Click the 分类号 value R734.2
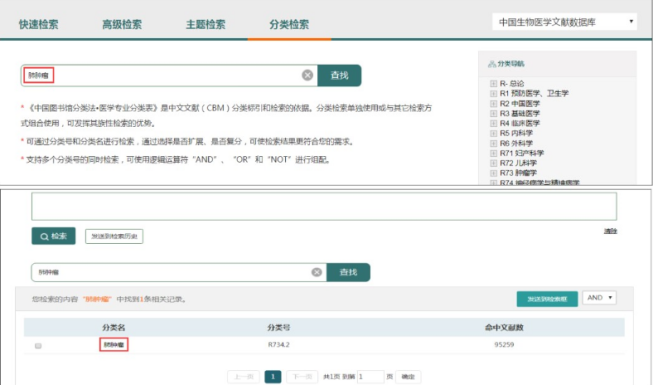 [278, 345]
